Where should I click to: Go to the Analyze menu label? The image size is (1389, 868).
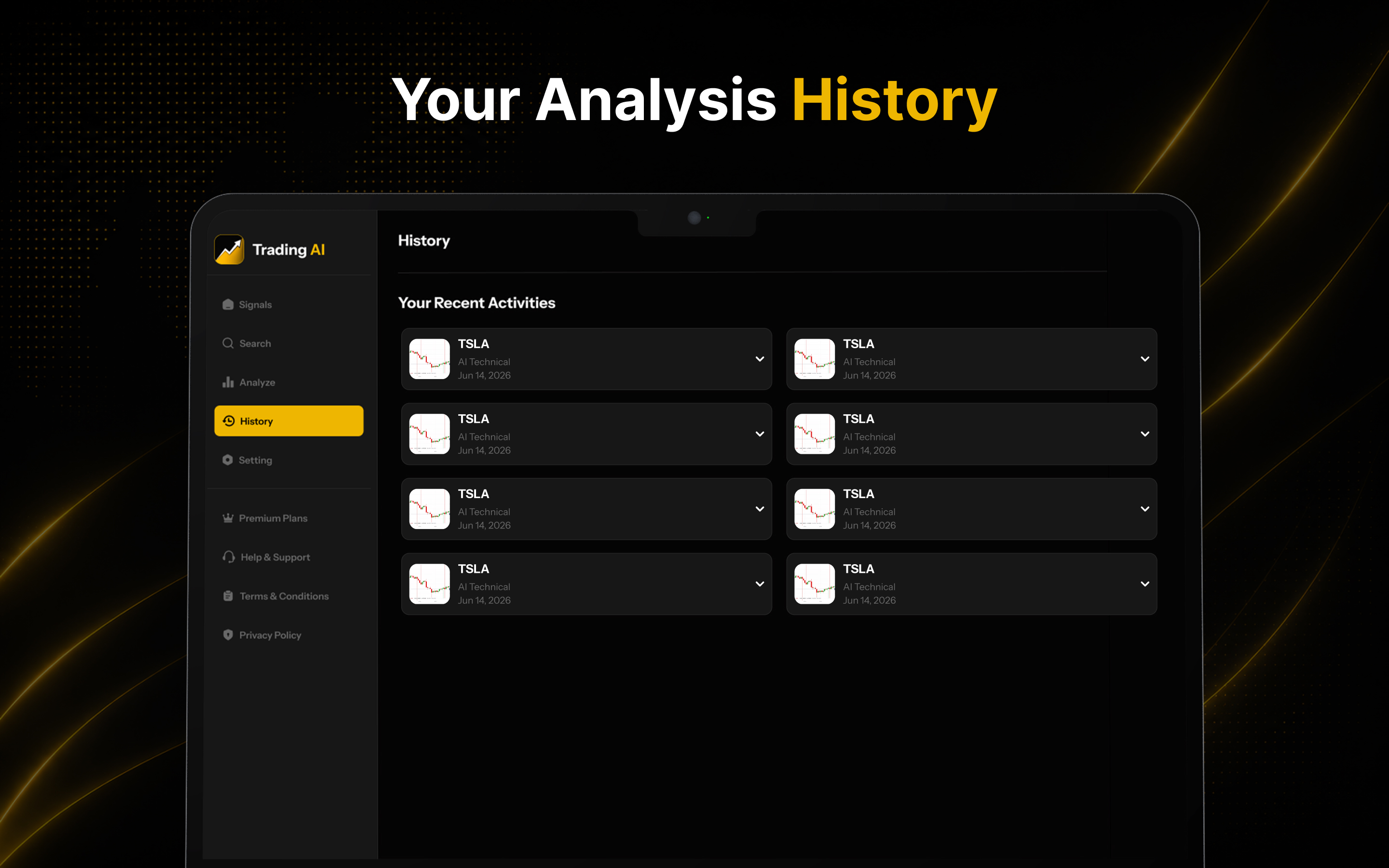(257, 382)
